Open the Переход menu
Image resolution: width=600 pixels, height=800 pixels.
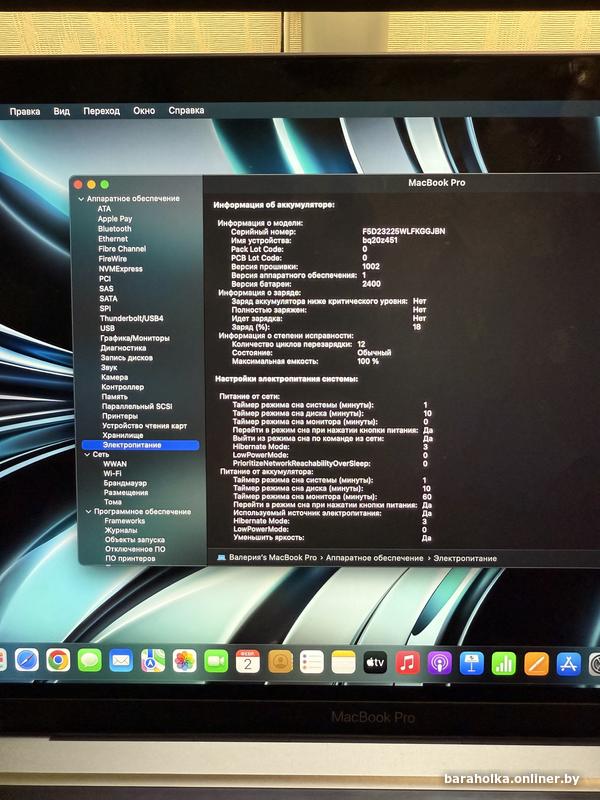(x=102, y=111)
